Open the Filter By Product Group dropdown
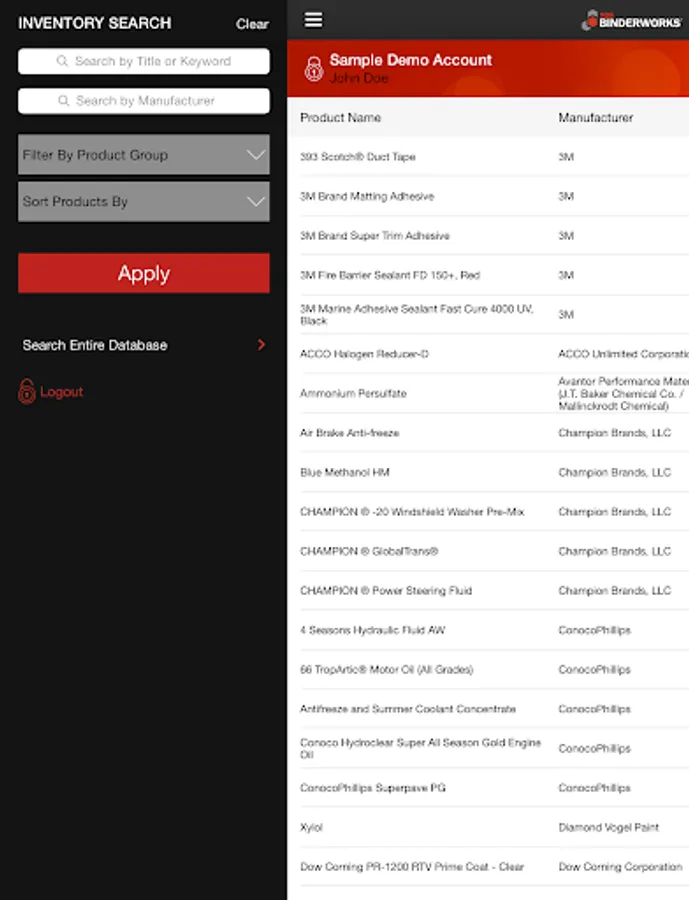 click(x=144, y=154)
